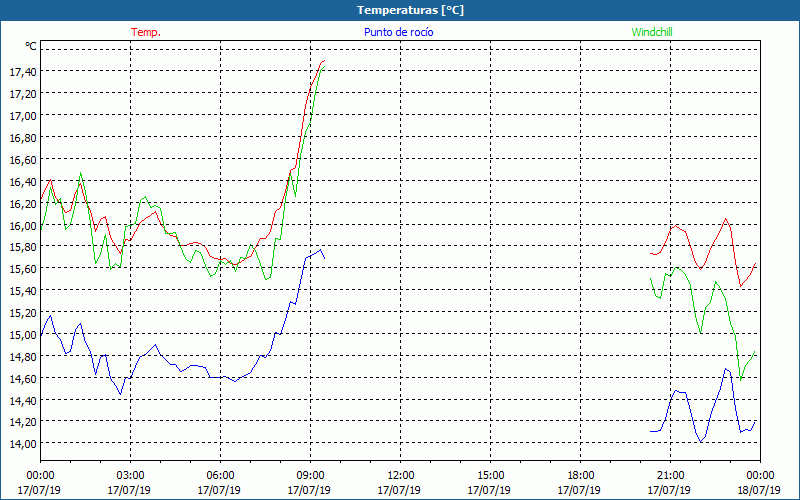Click the 15,80 y-axis value
800x500 pixels.
click(x=23, y=247)
